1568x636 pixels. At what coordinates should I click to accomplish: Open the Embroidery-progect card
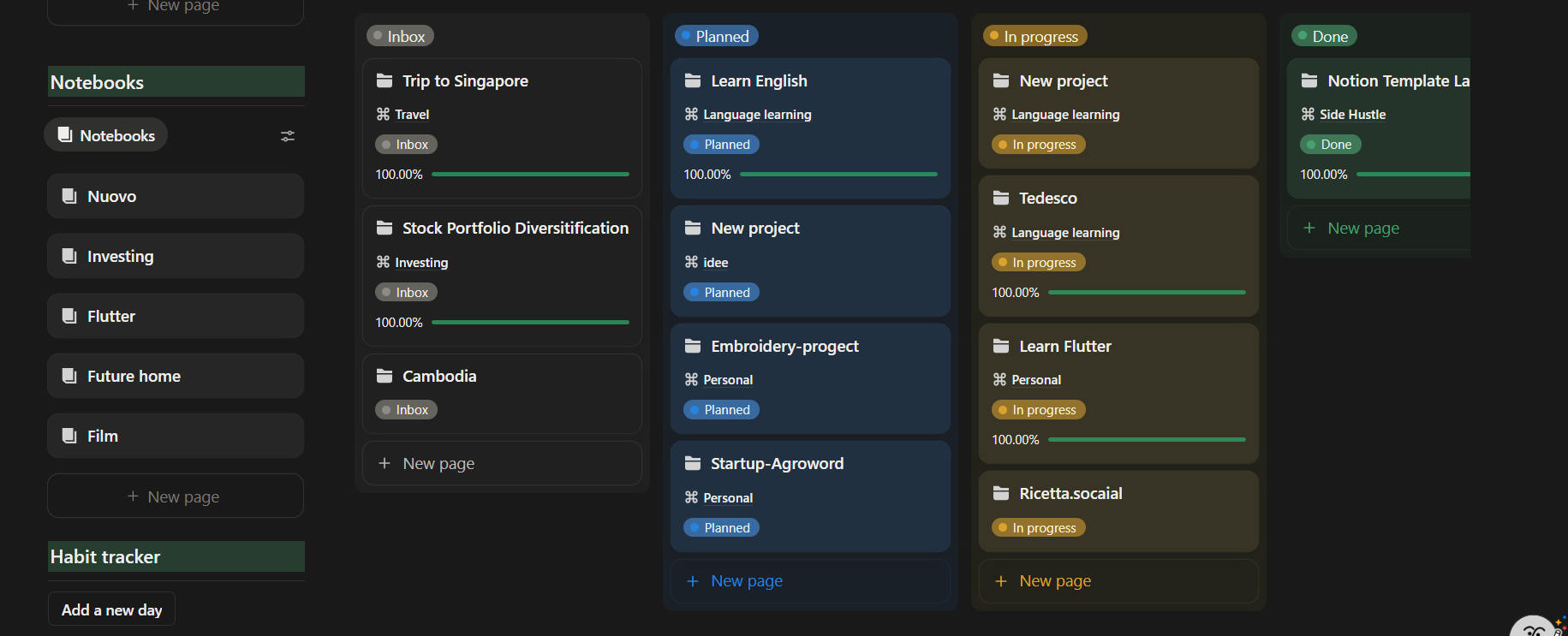(784, 347)
